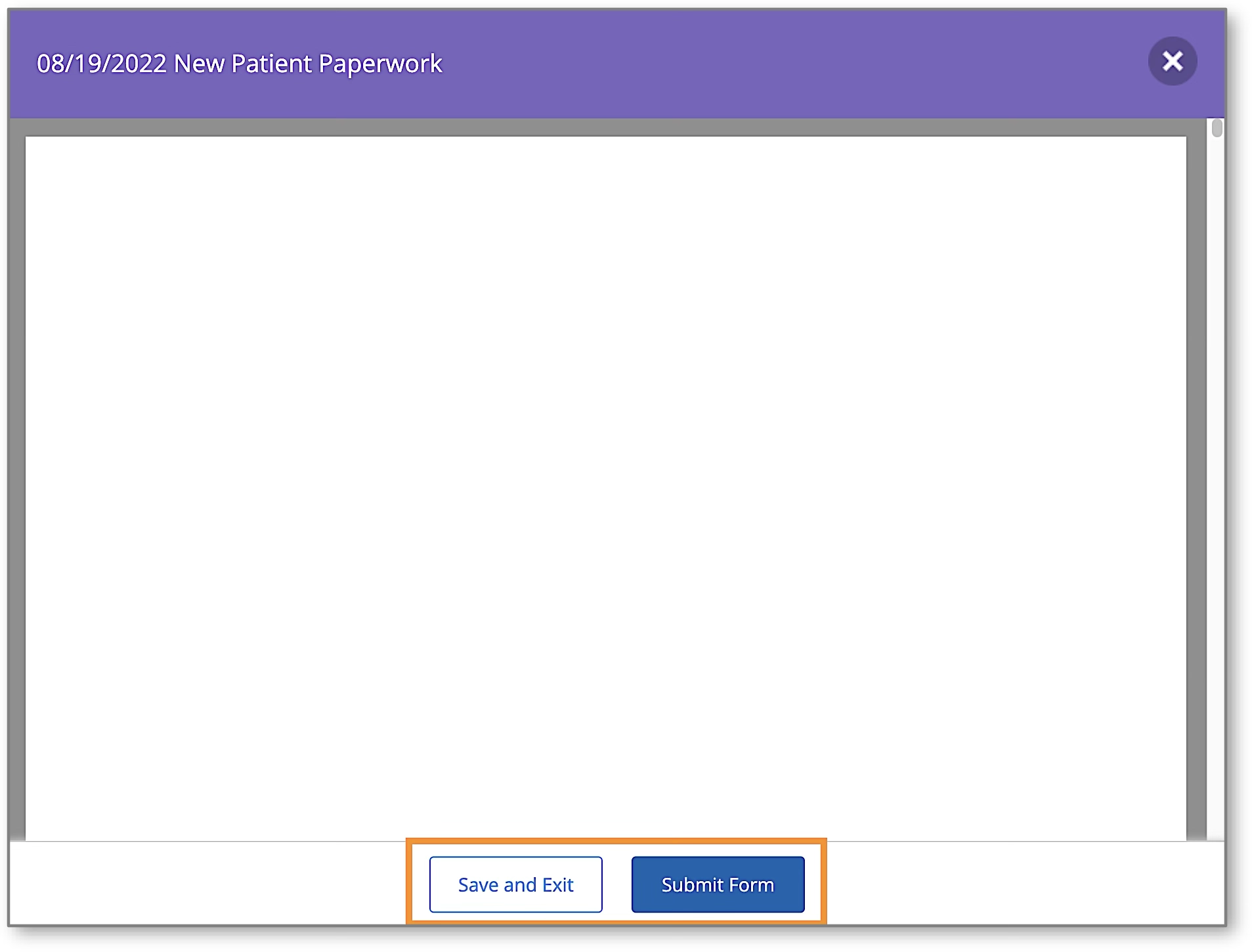Screen dimensions: 1252x952
Task: Click the vertical scrollbar thumb
Action: coord(1217,128)
